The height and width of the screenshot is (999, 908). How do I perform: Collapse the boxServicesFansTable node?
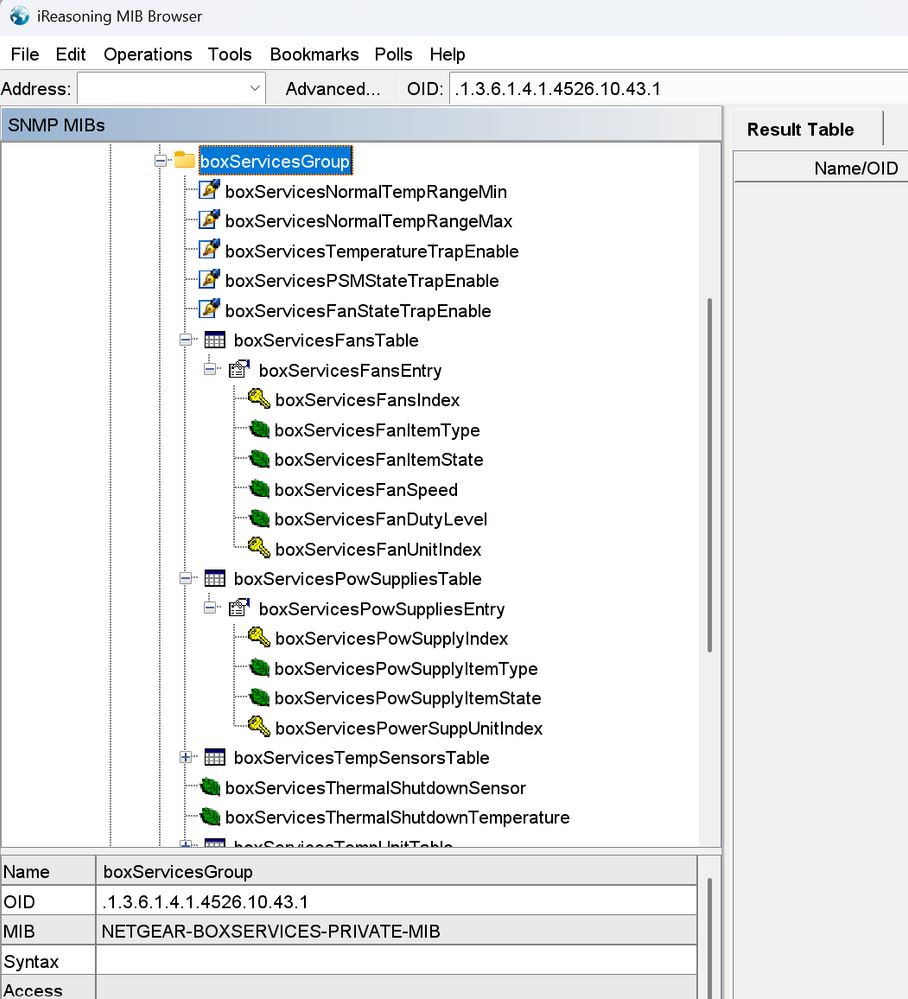point(185,340)
